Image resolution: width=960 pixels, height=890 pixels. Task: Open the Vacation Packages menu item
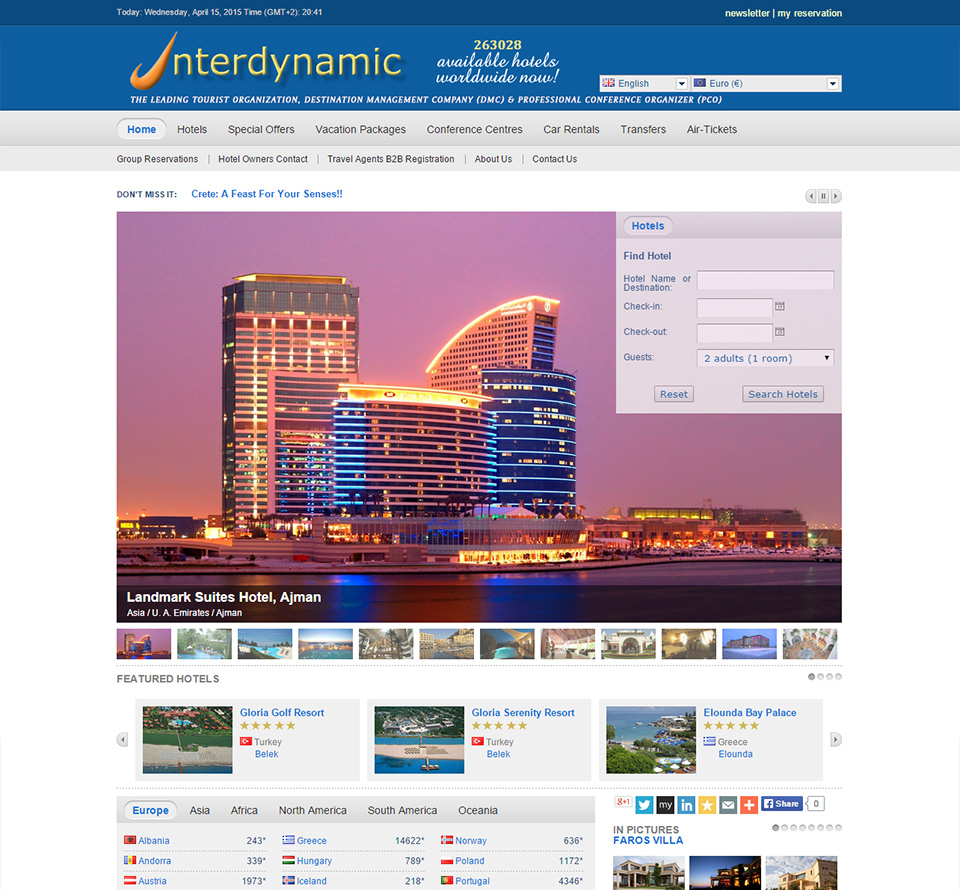click(360, 129)
